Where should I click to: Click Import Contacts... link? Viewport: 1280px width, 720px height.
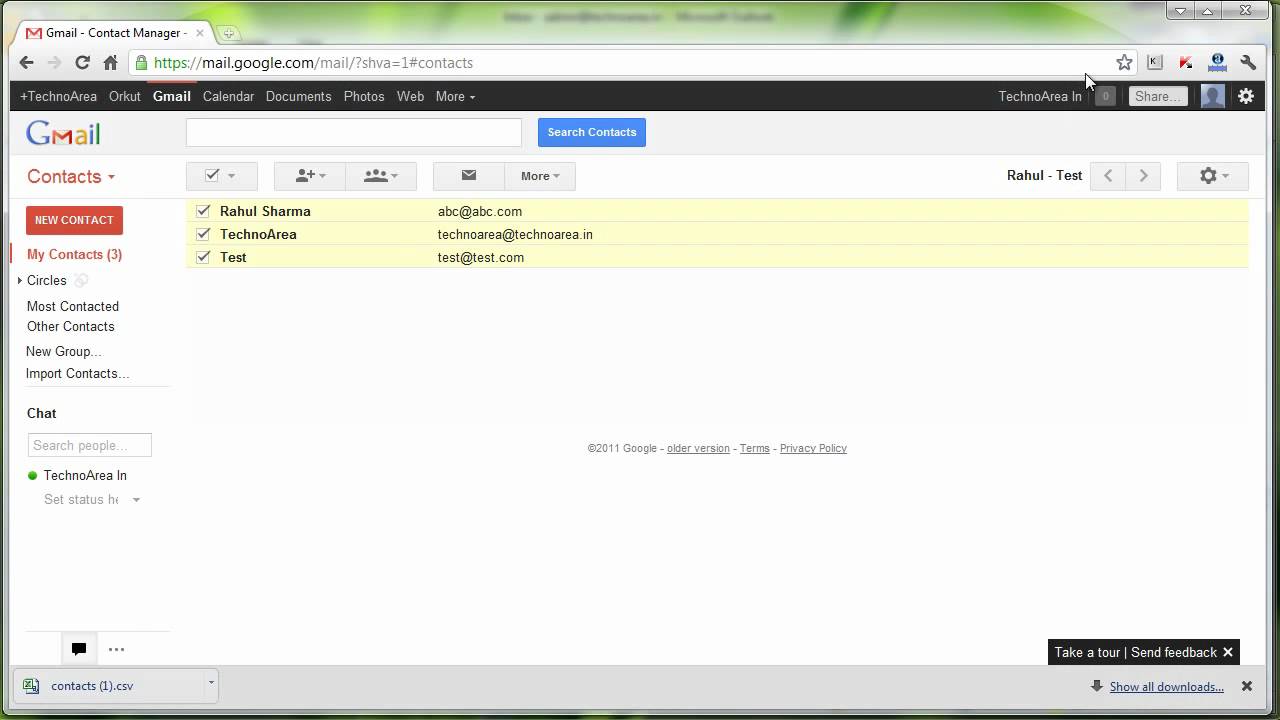78,373
